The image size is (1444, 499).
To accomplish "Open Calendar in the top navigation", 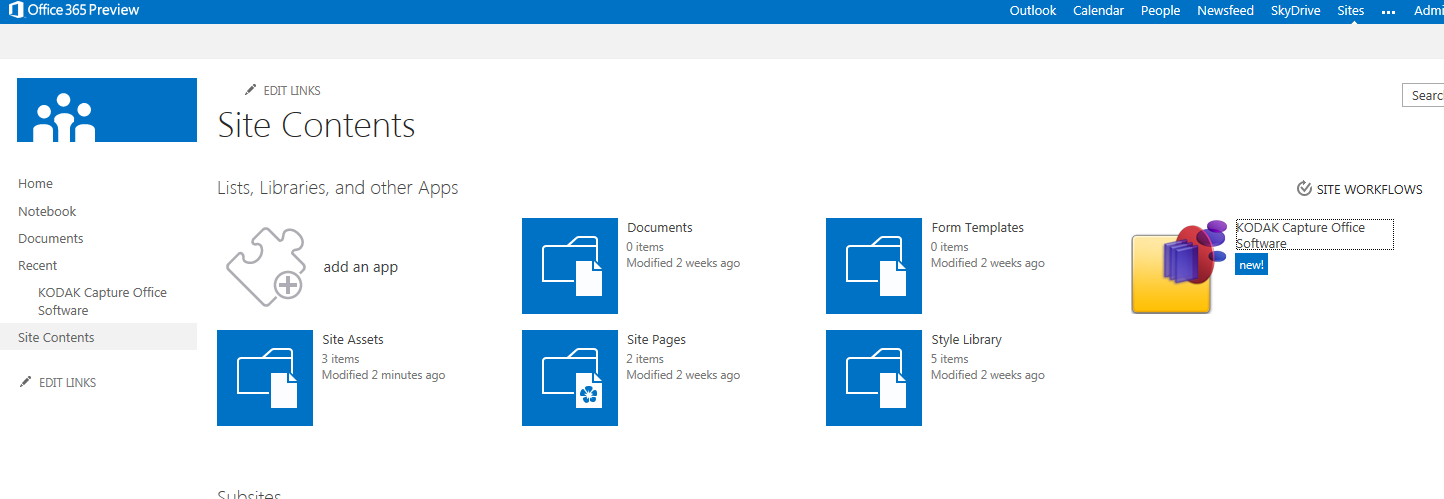I will tap(1098, 11).
